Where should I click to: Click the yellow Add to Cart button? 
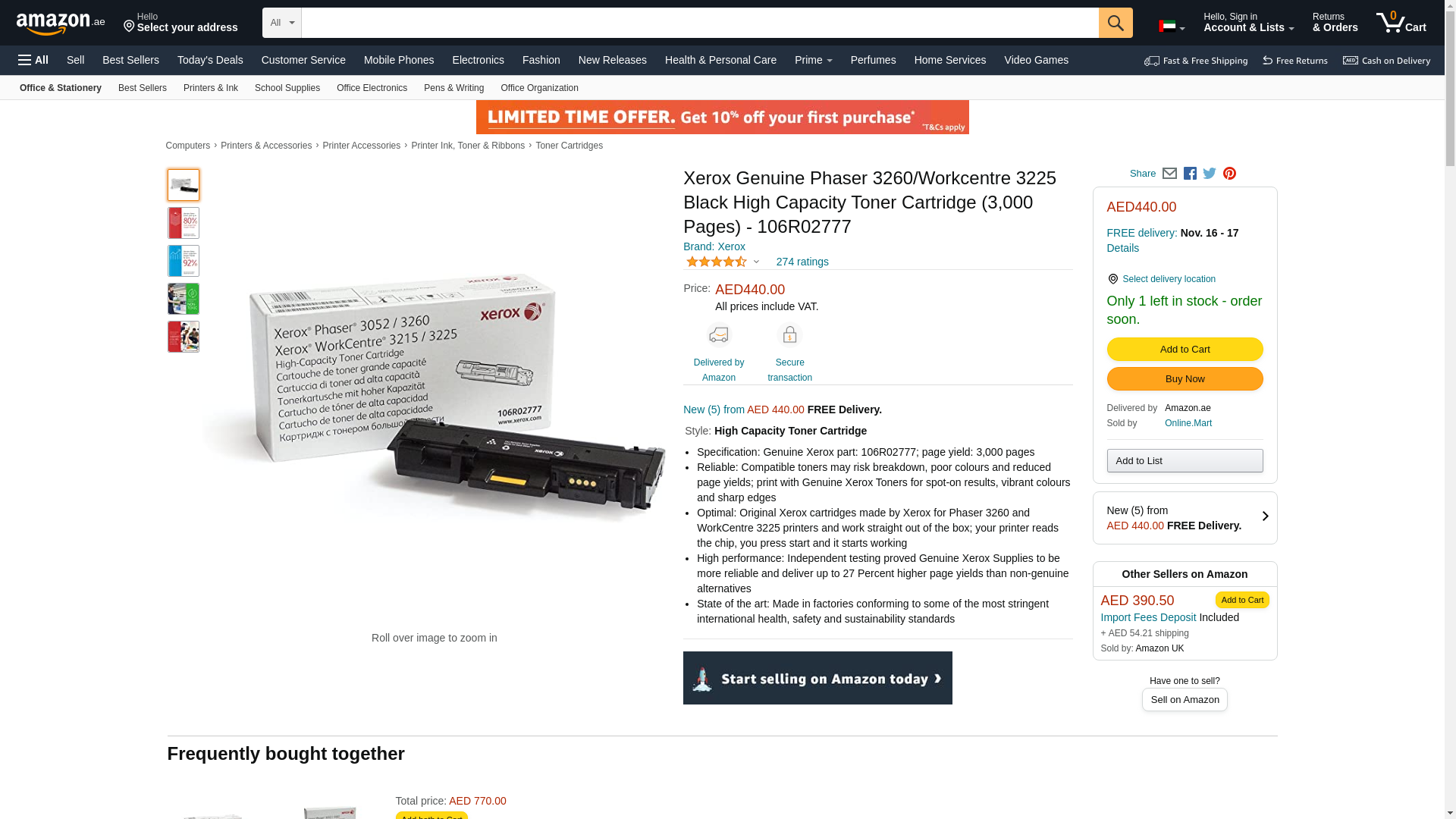pos(1185,350)
